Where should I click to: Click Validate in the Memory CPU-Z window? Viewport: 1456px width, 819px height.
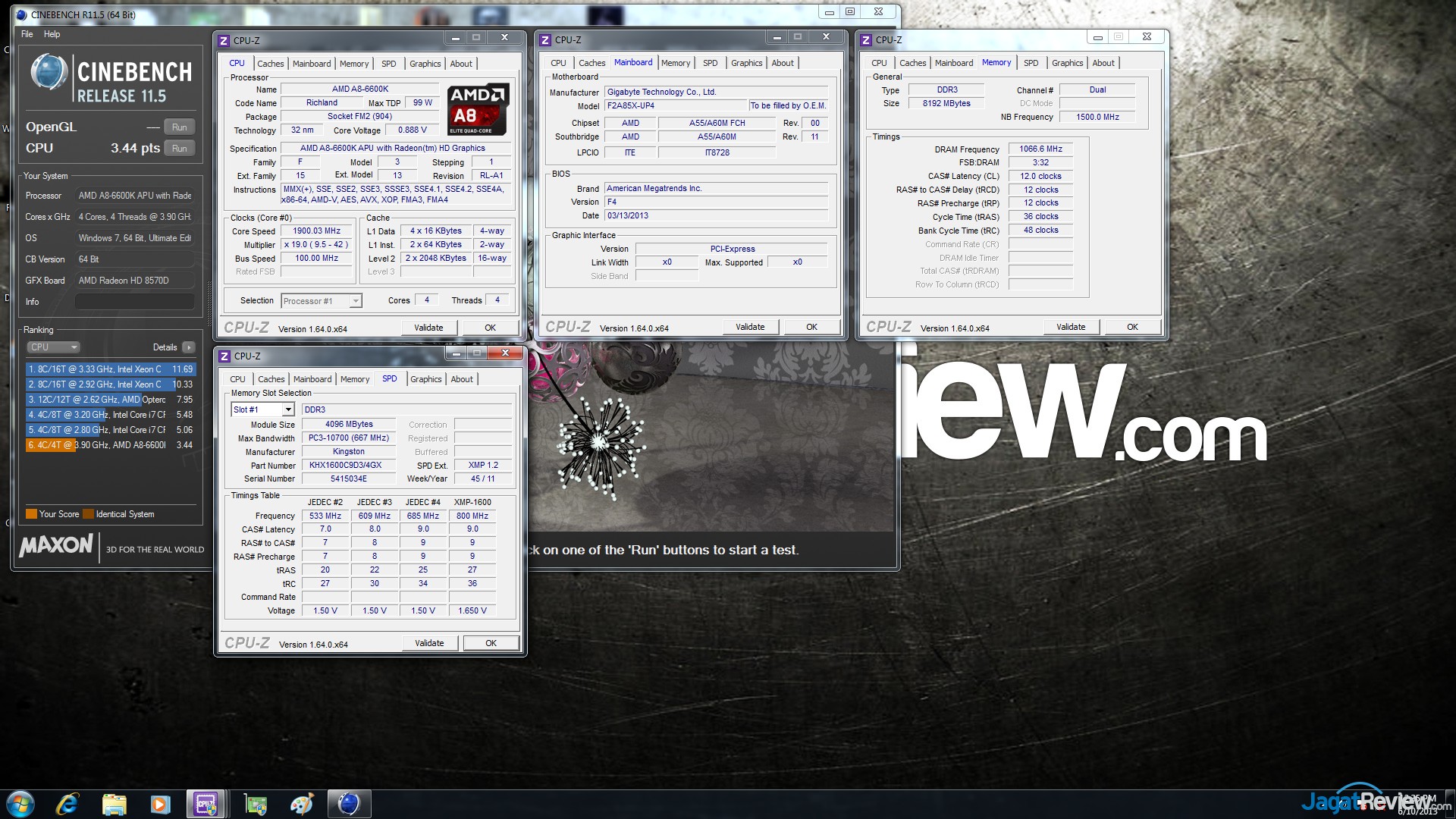tap(1070, 327)
